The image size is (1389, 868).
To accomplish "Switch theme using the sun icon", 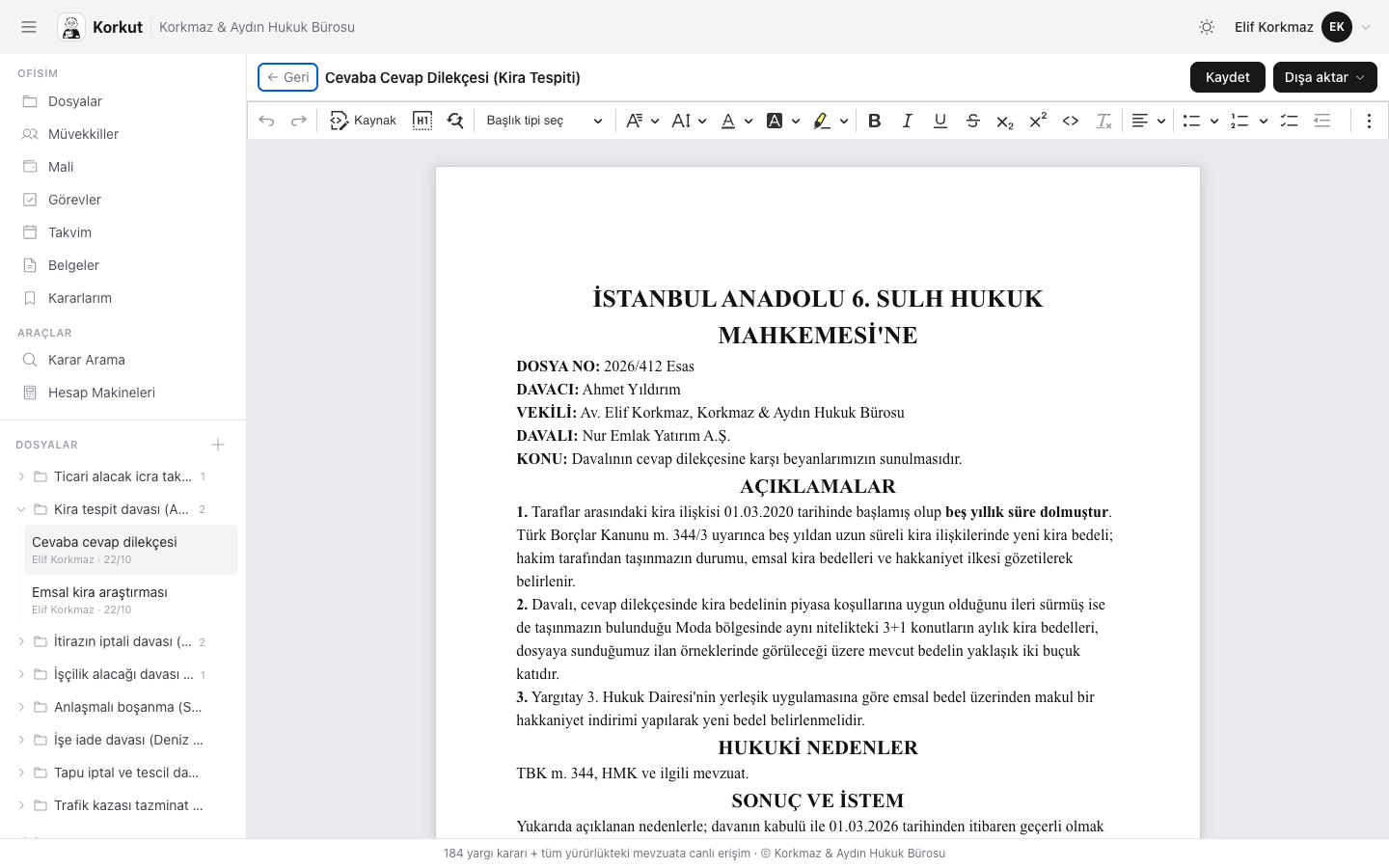I will coord(1207,27).
